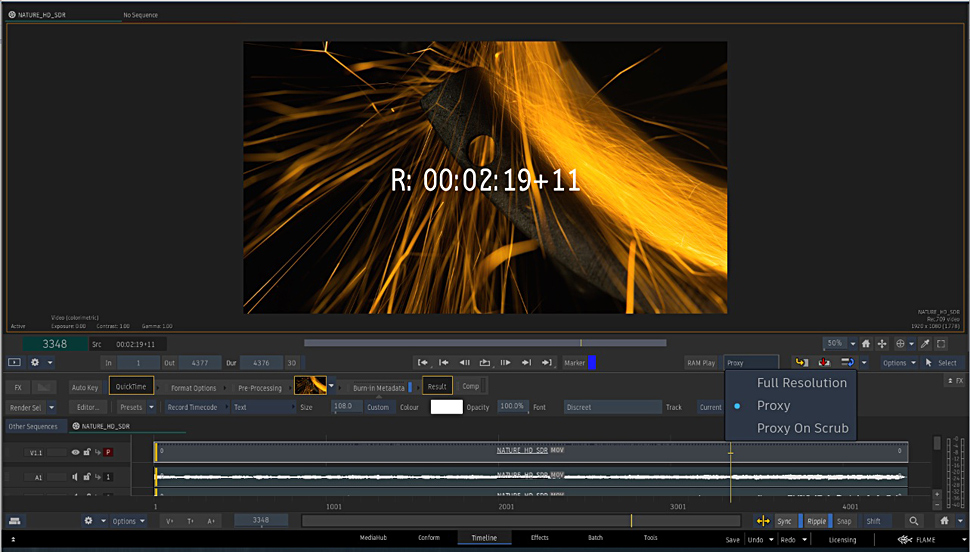Image resolution: width=970 pixels, height=552 pixels.
Task: Toggle the Ripple editing mode
Action: 817,521
